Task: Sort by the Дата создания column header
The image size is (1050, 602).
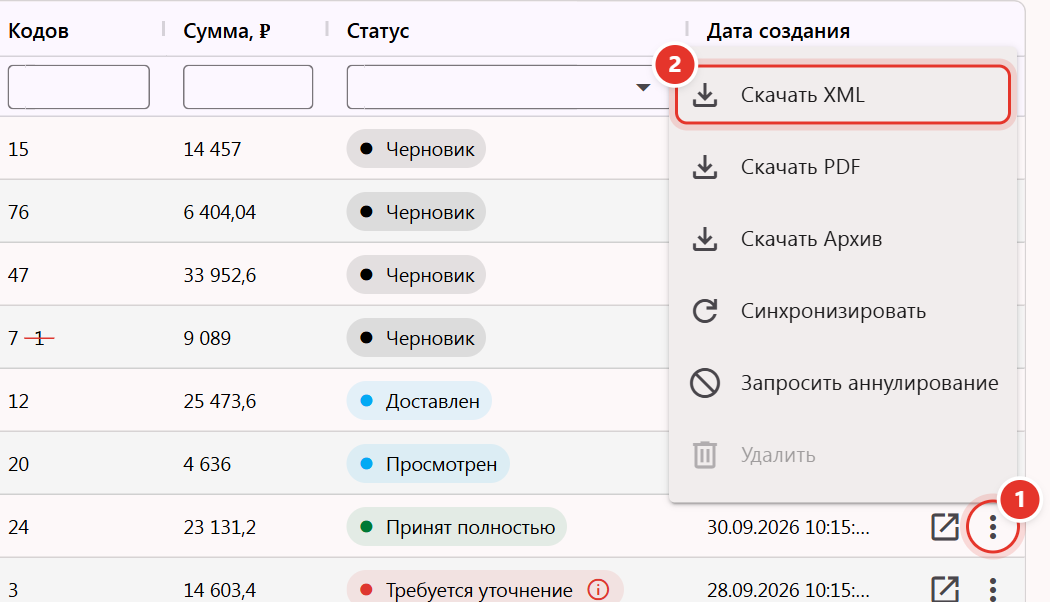Action: [778, 31]
